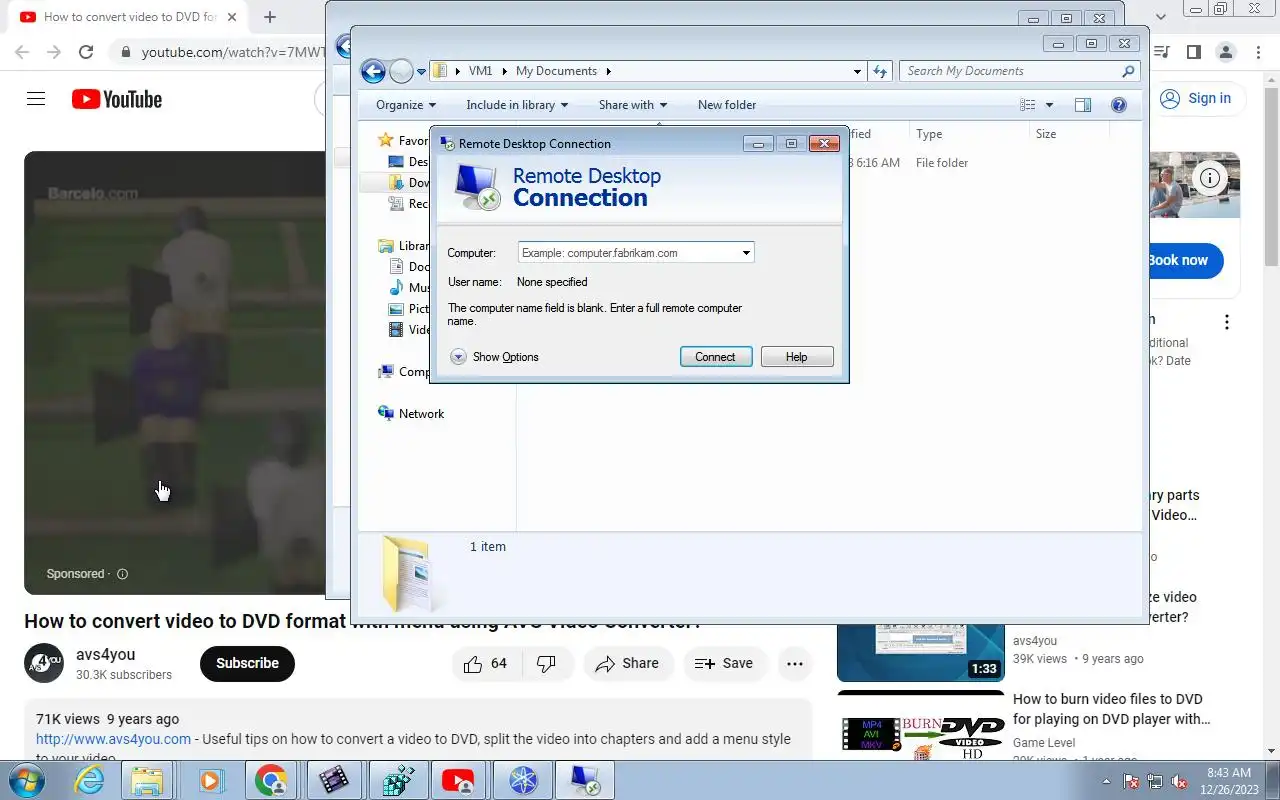Click the YouTube logo
The width and height of the screenshot is (1280, 800).
coord(117,99)
